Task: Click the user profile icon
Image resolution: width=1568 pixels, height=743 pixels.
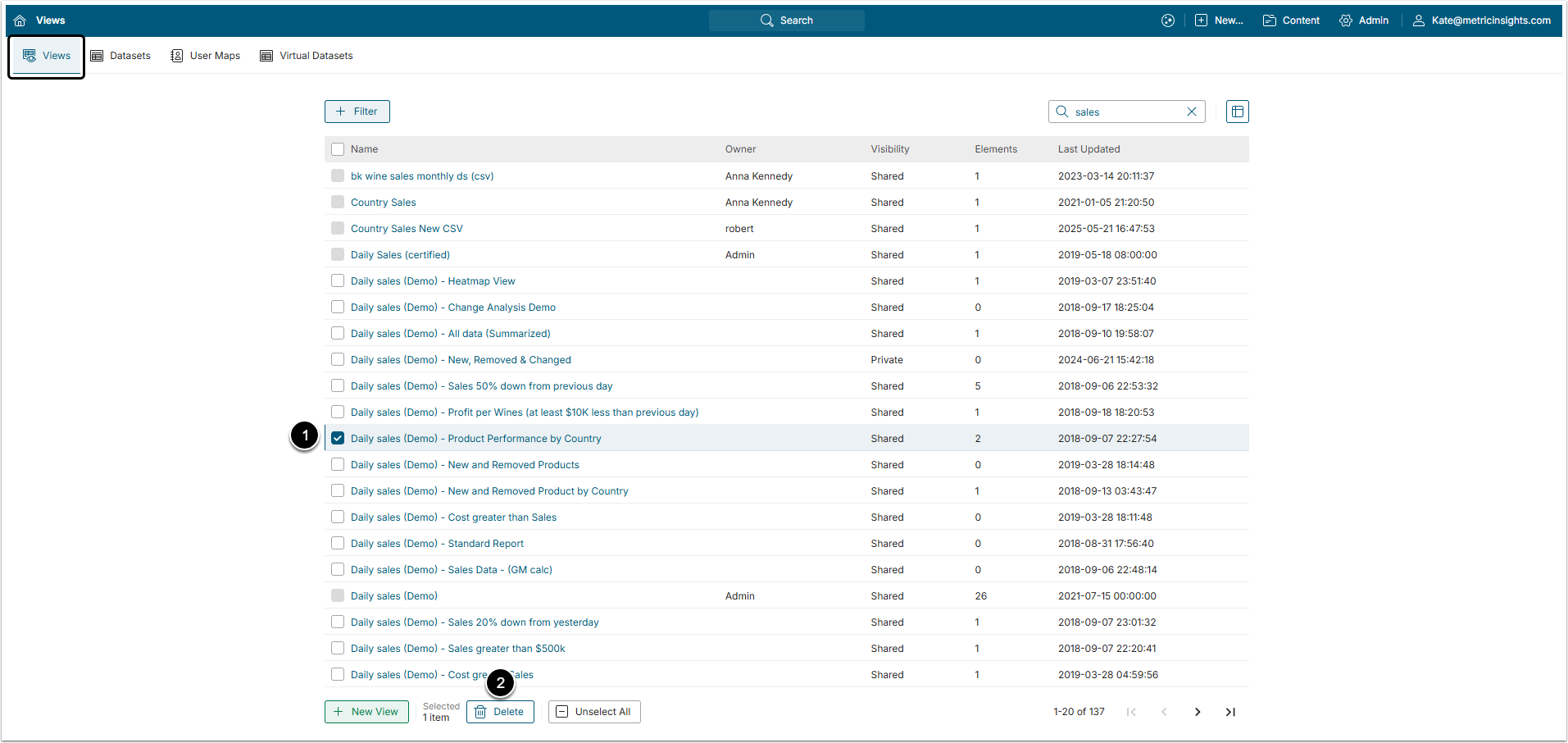Action: [x=1418, y=21]
